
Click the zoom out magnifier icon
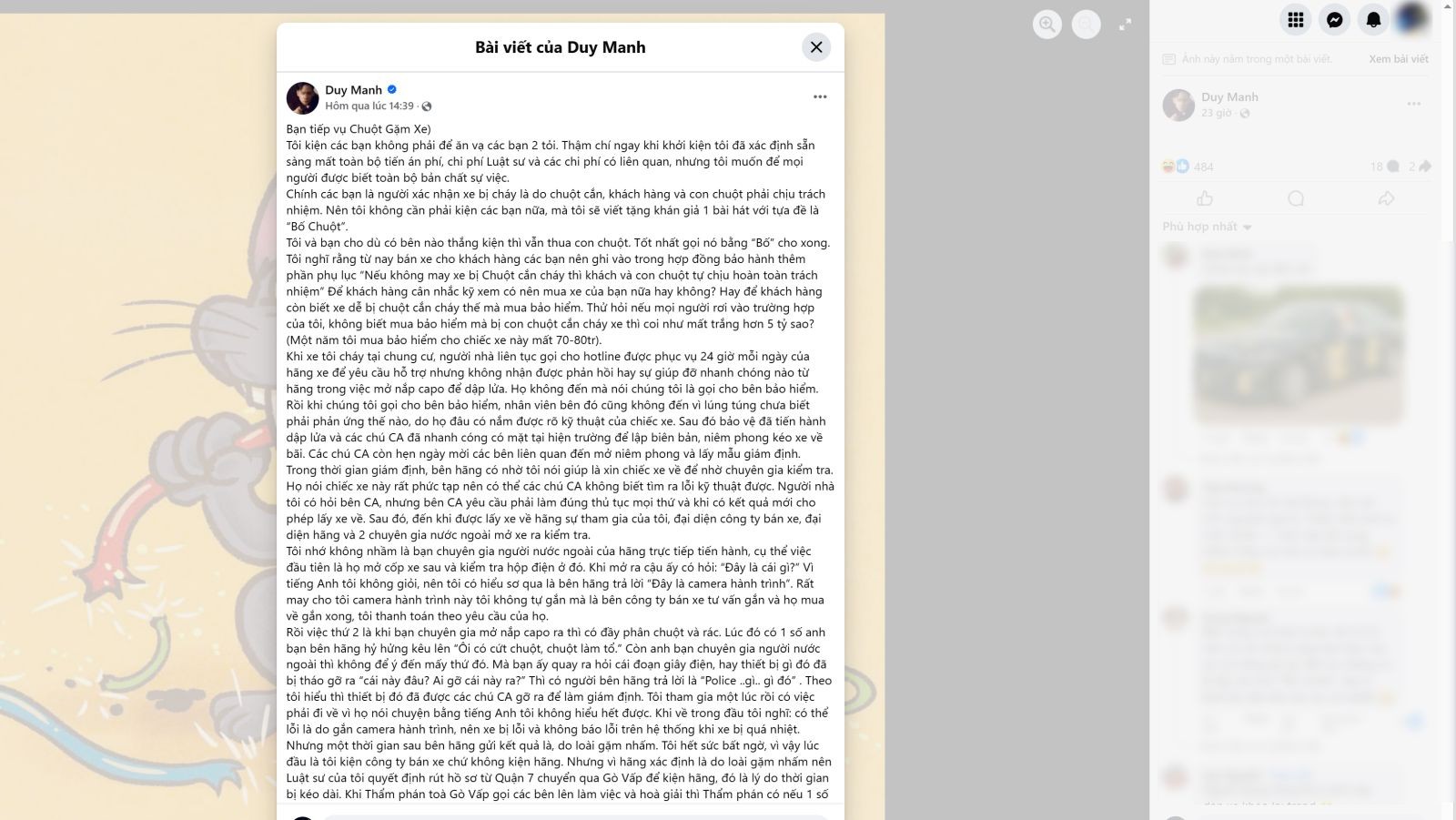point(1086,25)
